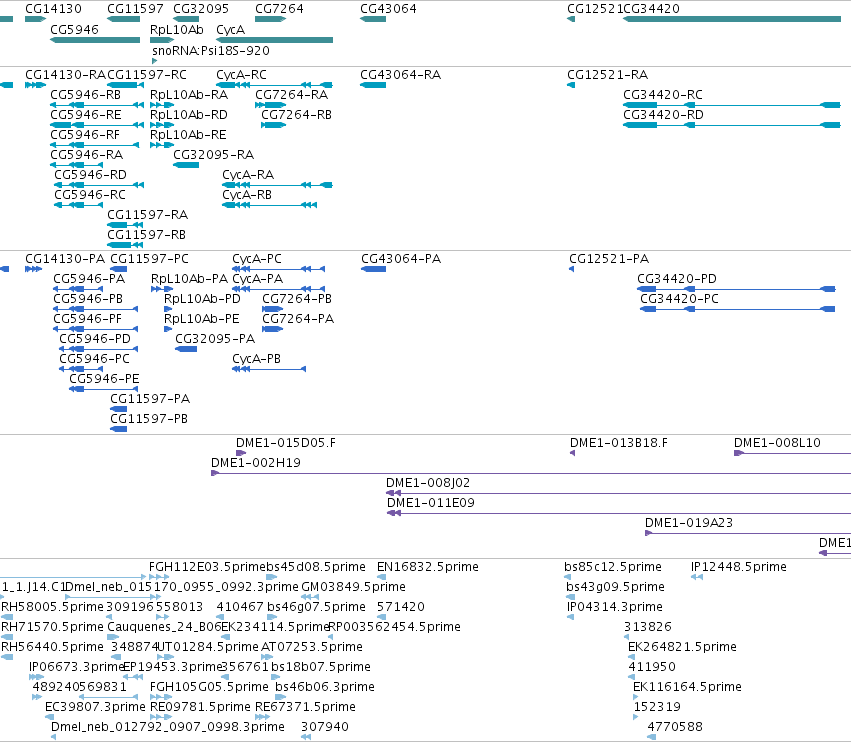Click protein label CG5946-PF
851x742 pixels.
pyautogui.click(x=87, y=319)
